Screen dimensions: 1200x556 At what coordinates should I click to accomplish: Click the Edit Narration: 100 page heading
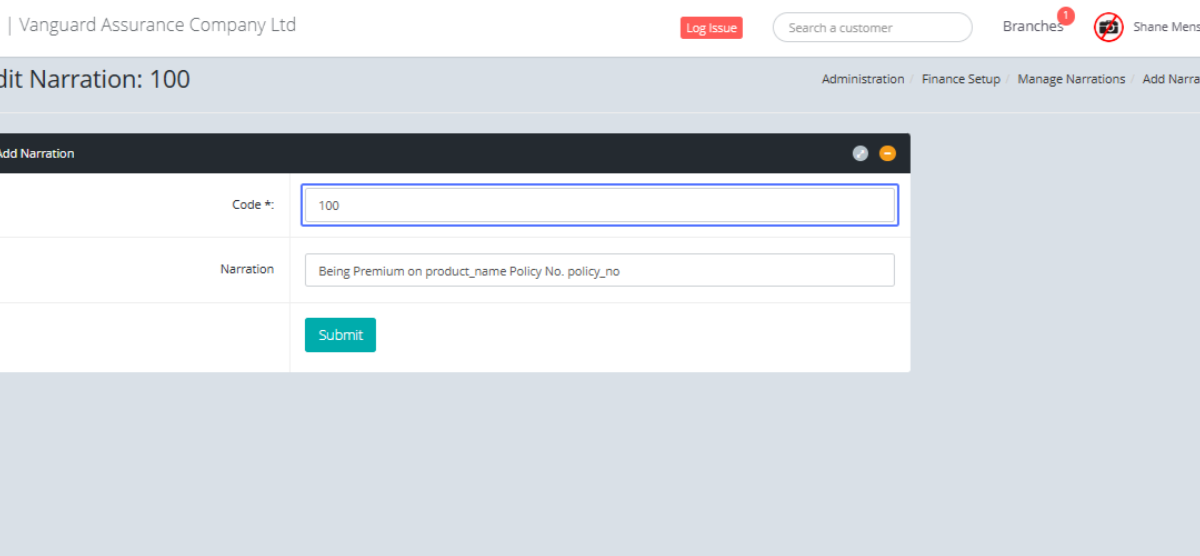click(95, 79)
